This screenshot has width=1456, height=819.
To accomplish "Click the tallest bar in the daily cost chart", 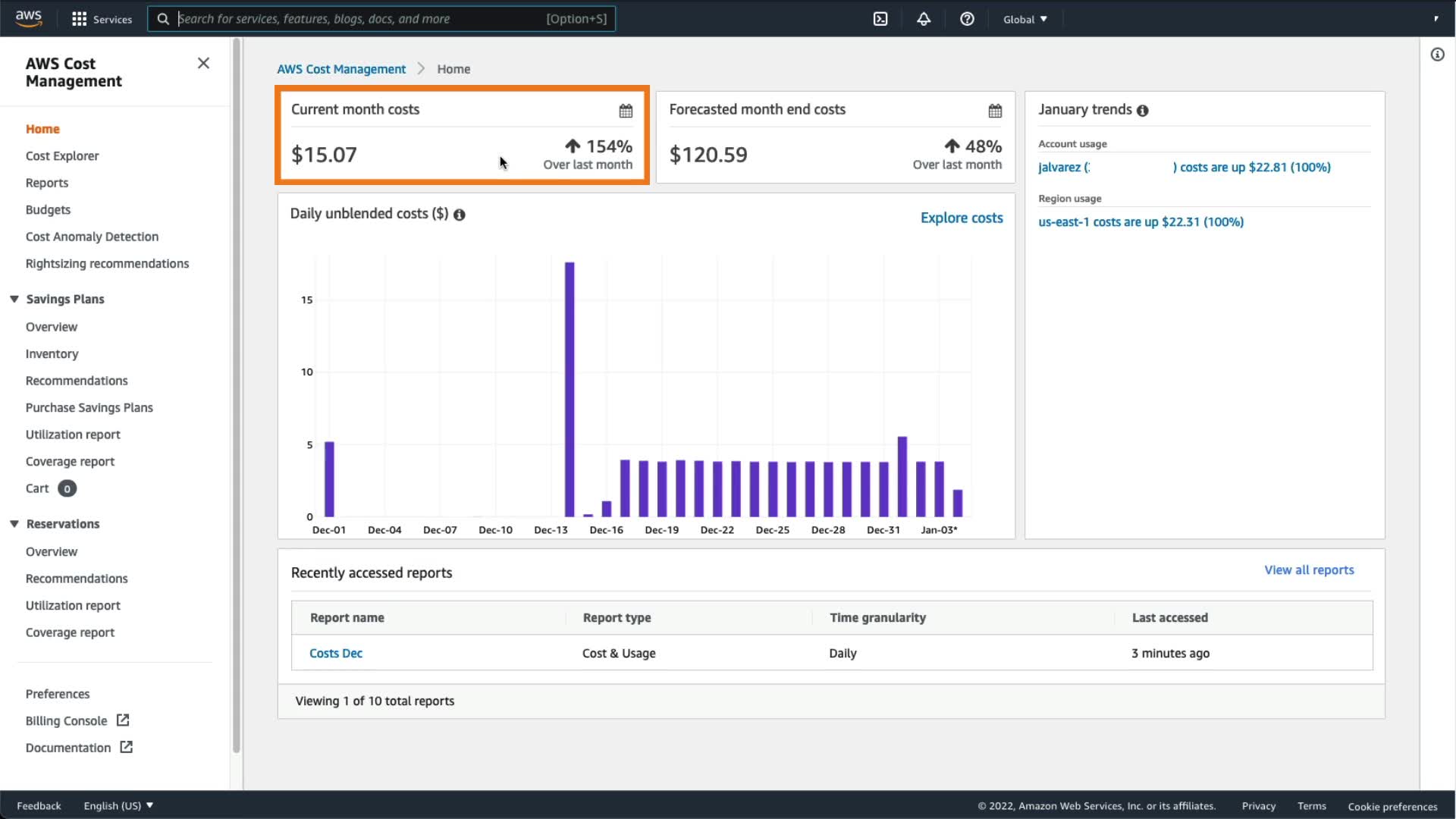I will coord(570,388).
